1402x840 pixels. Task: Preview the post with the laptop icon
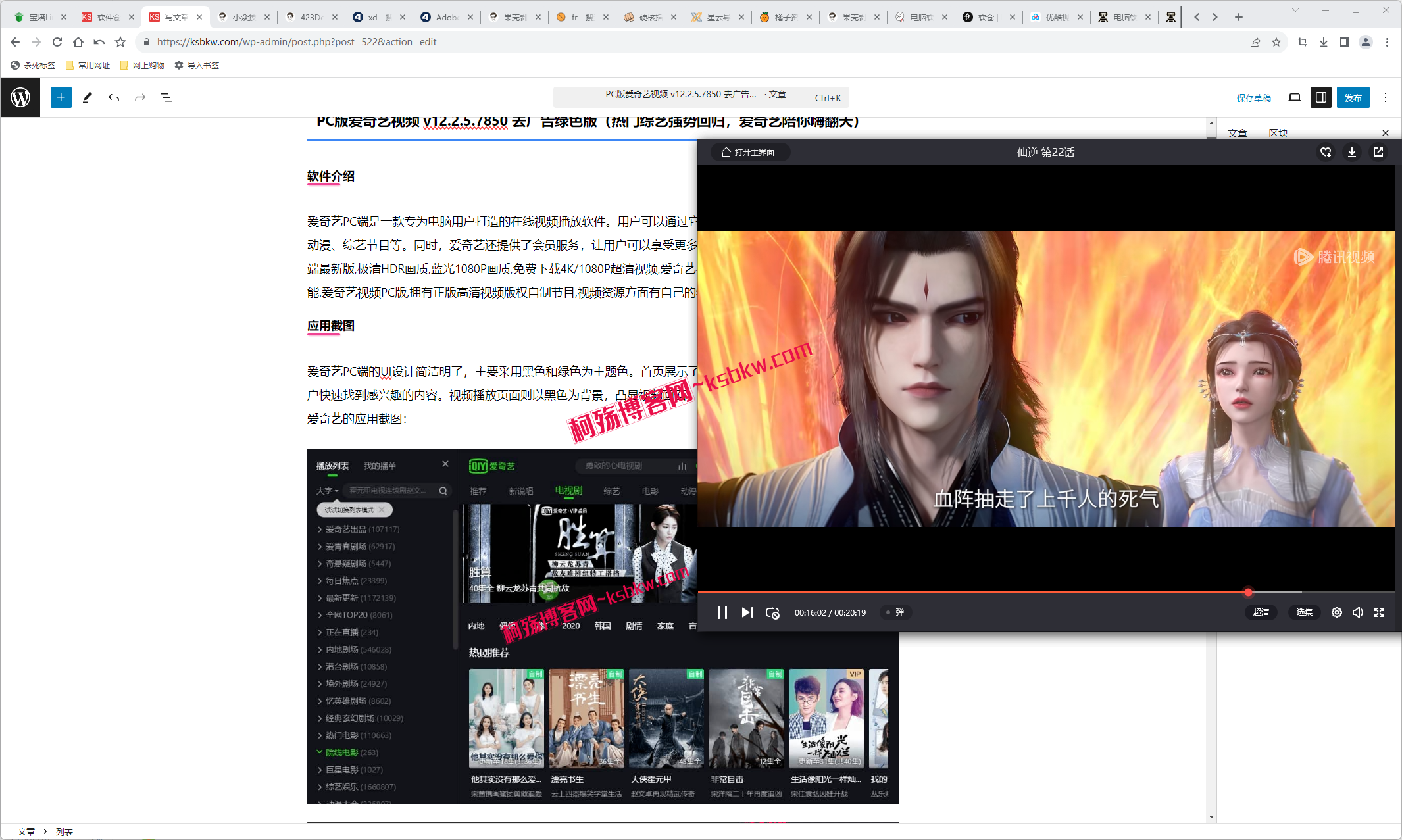point(1294,97)
